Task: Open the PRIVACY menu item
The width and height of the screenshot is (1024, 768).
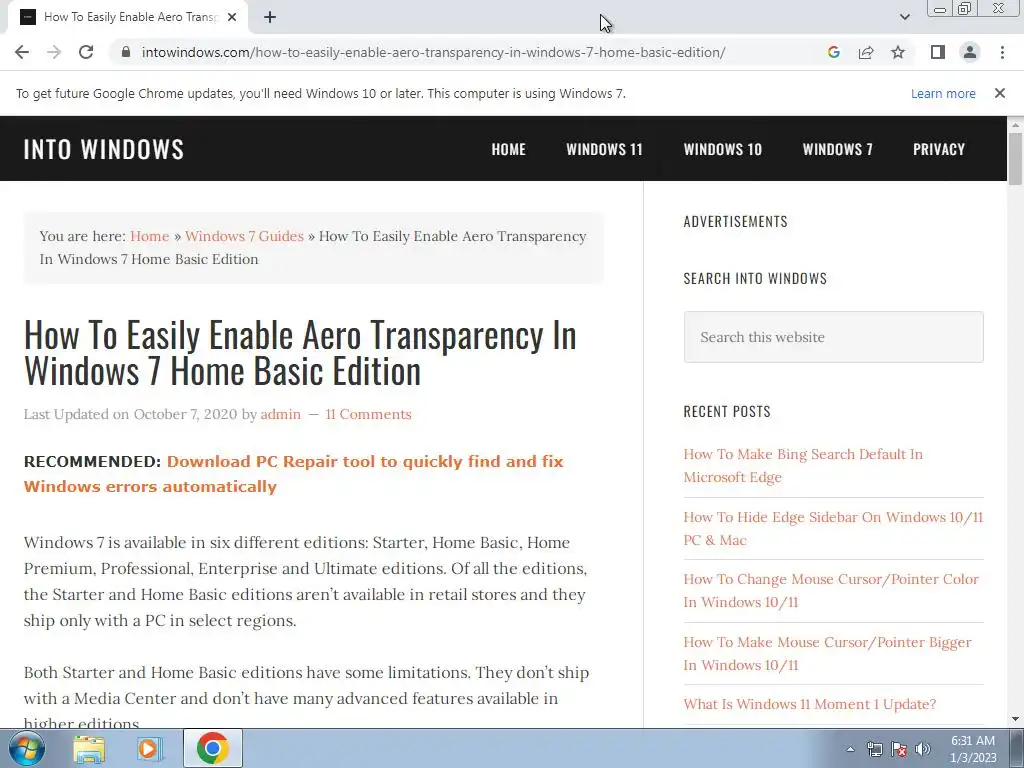Action: [x=939, y=149]
